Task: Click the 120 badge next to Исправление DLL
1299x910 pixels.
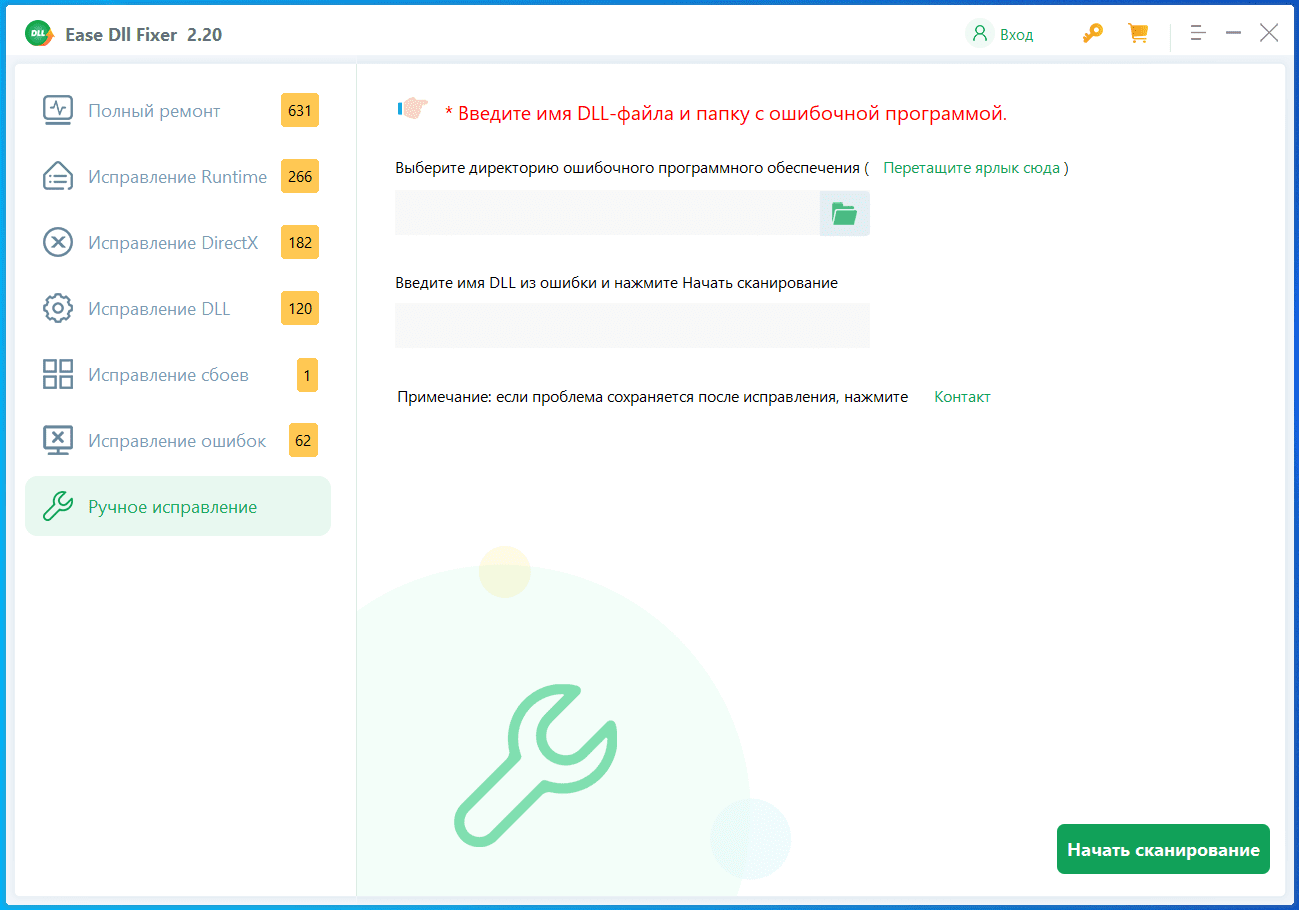Action: [x=300, y=308]
